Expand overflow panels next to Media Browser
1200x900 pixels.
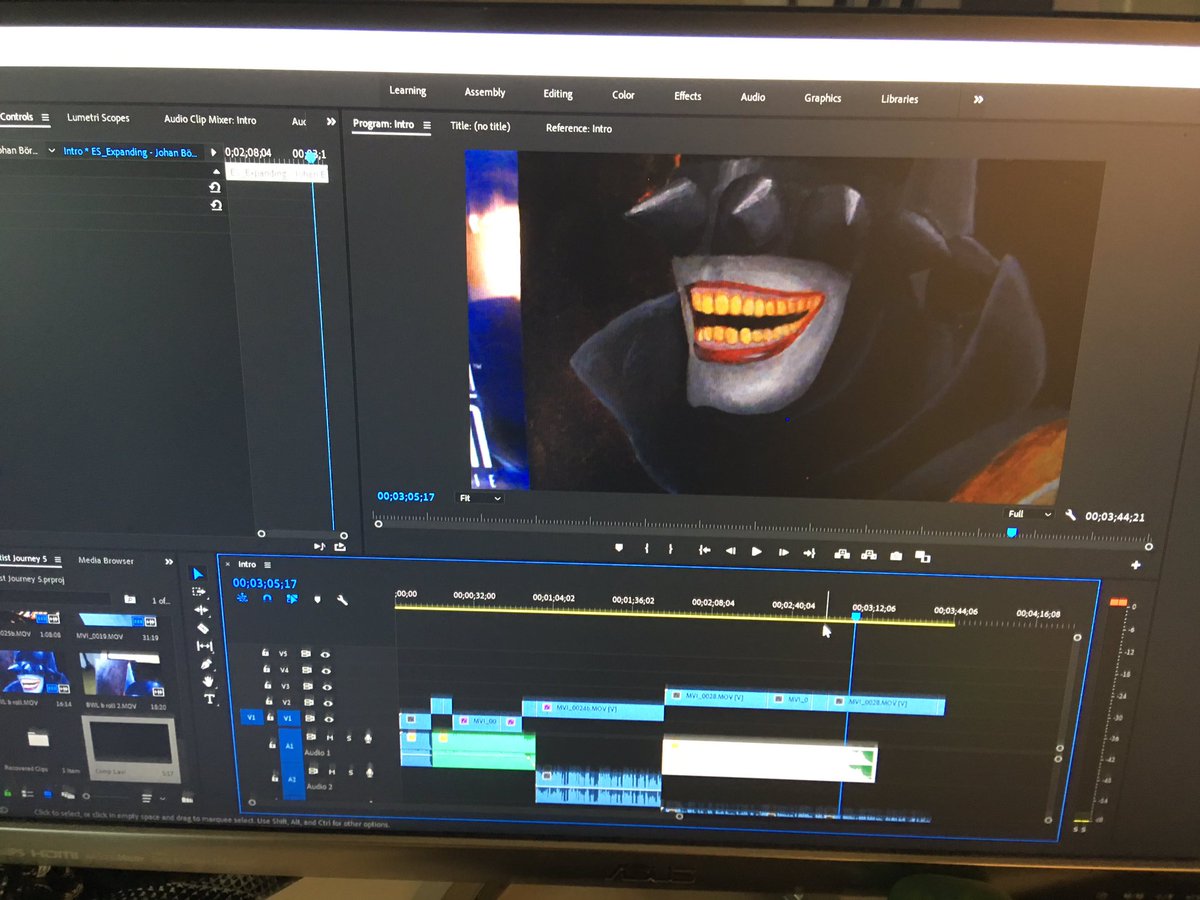coord(169,562)
